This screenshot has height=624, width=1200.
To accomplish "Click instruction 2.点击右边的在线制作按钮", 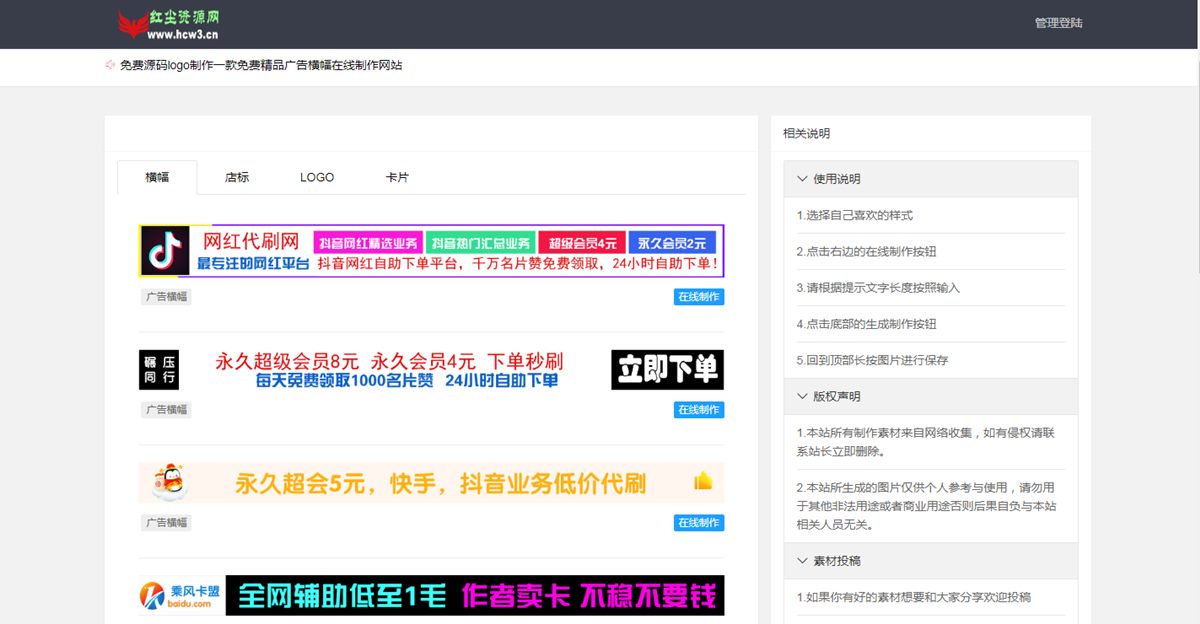I will (x=866, y=251).
